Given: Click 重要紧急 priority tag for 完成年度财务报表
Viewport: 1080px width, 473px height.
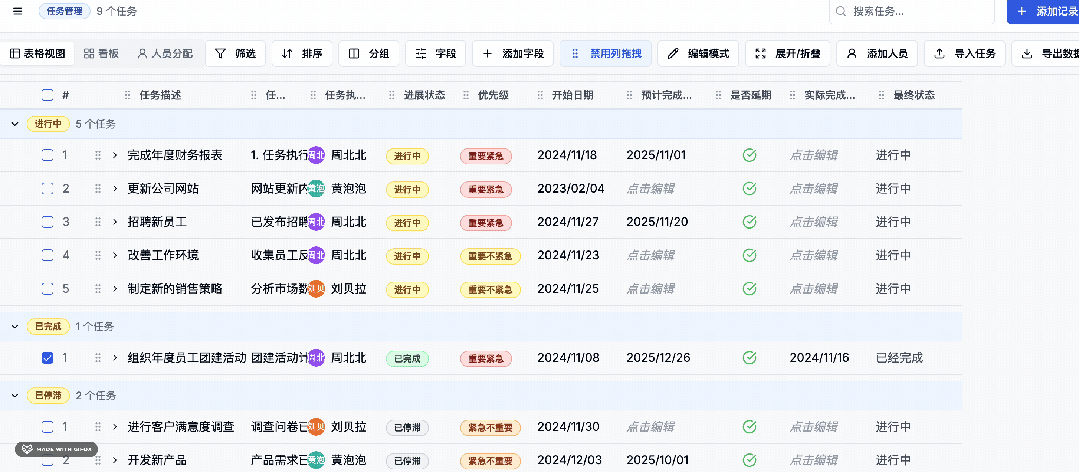Looking at the screenshot, I should click(x=486, y=156).
